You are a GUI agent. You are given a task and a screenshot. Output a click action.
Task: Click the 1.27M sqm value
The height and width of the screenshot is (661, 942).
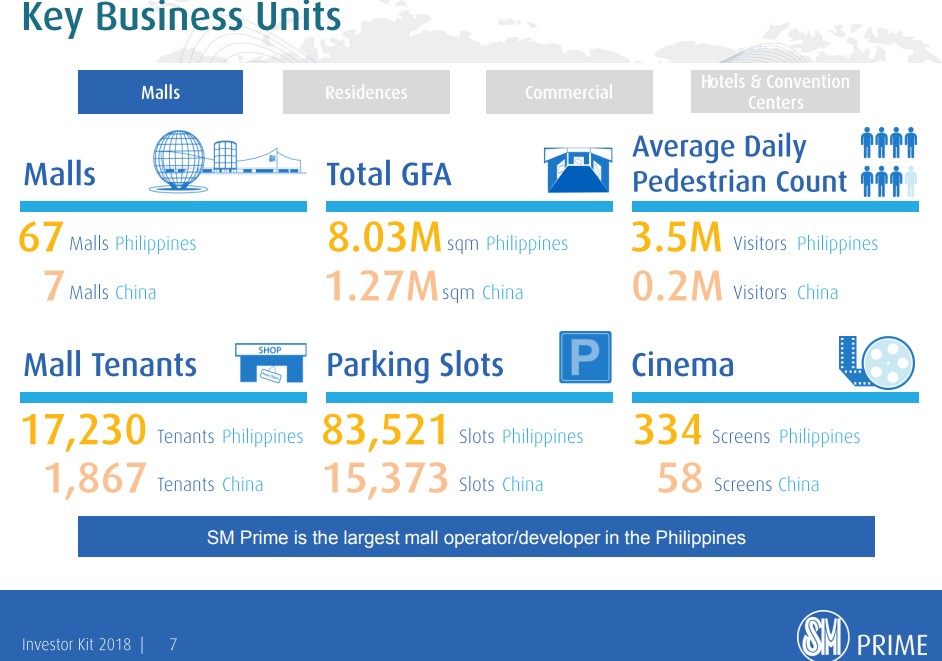381,285
